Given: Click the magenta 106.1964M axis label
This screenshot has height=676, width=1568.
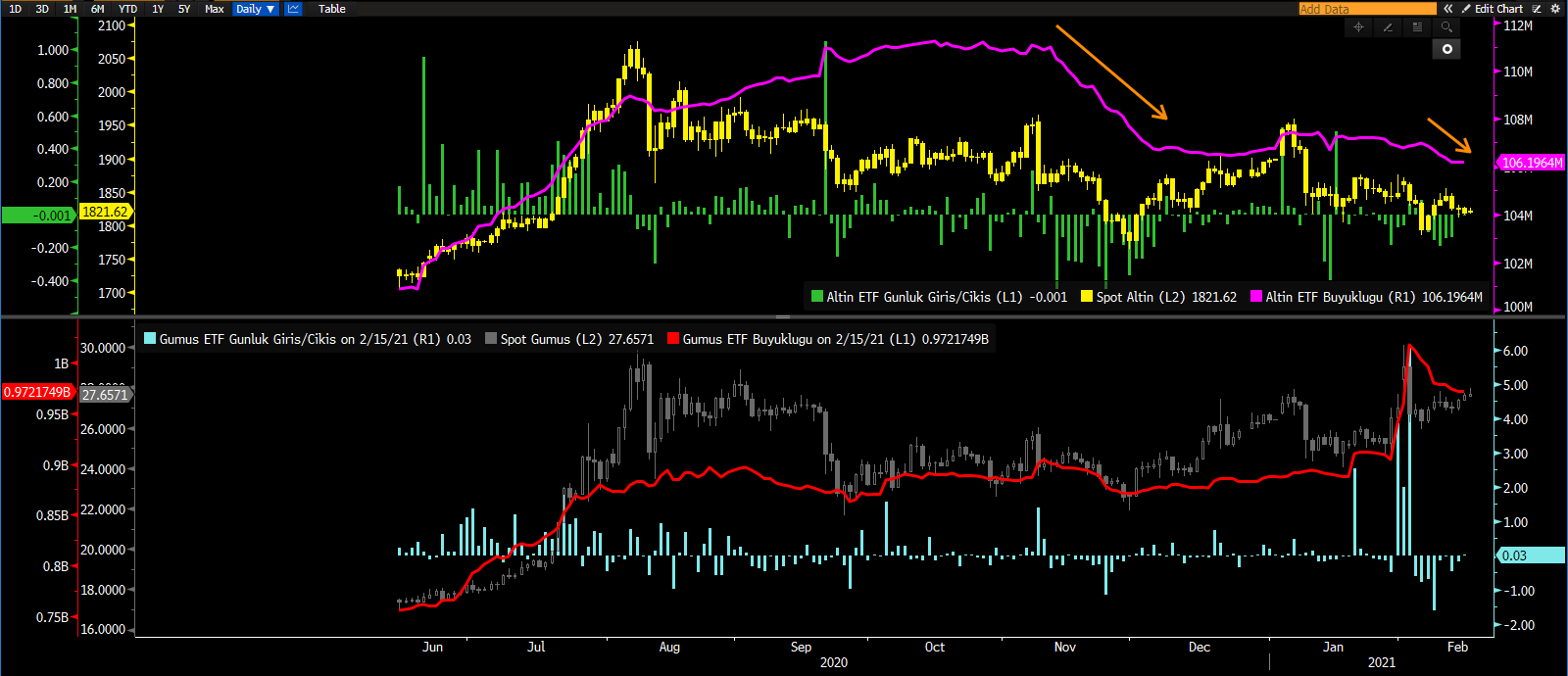Looking at the screenshot, I should [x=1532, y=163].
